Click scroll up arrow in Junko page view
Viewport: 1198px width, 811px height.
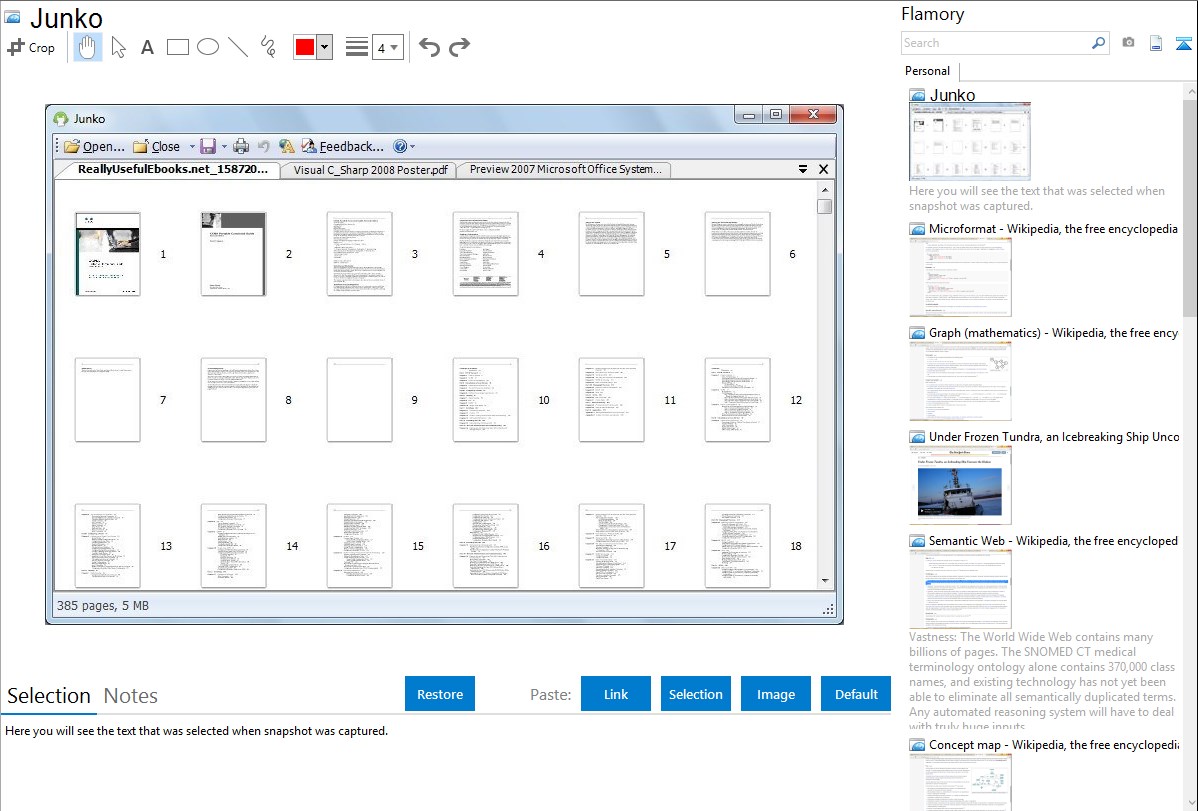tap(824, 189)
